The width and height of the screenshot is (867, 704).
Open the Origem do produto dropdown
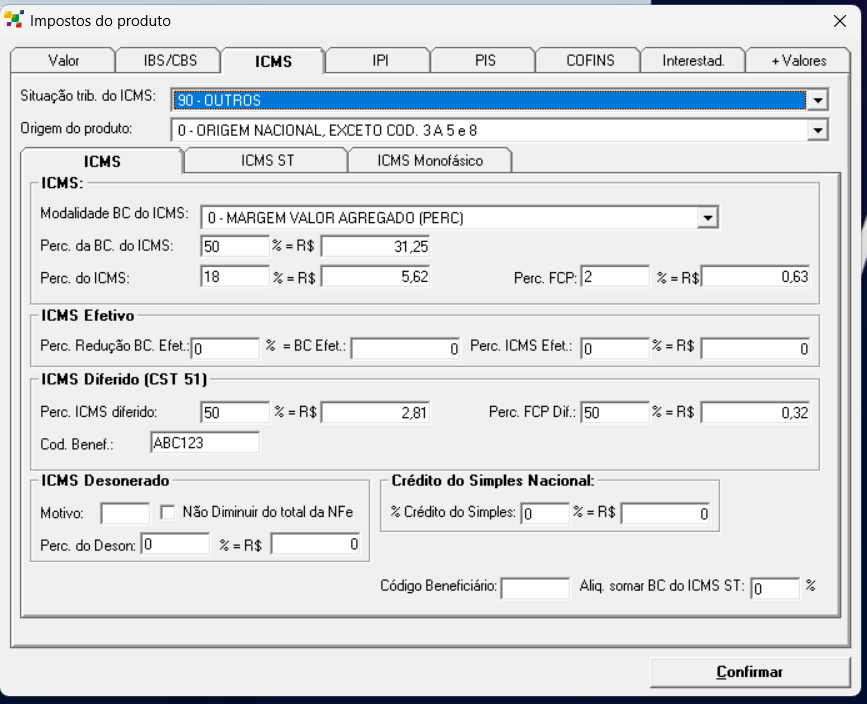(x=818, y=130)
